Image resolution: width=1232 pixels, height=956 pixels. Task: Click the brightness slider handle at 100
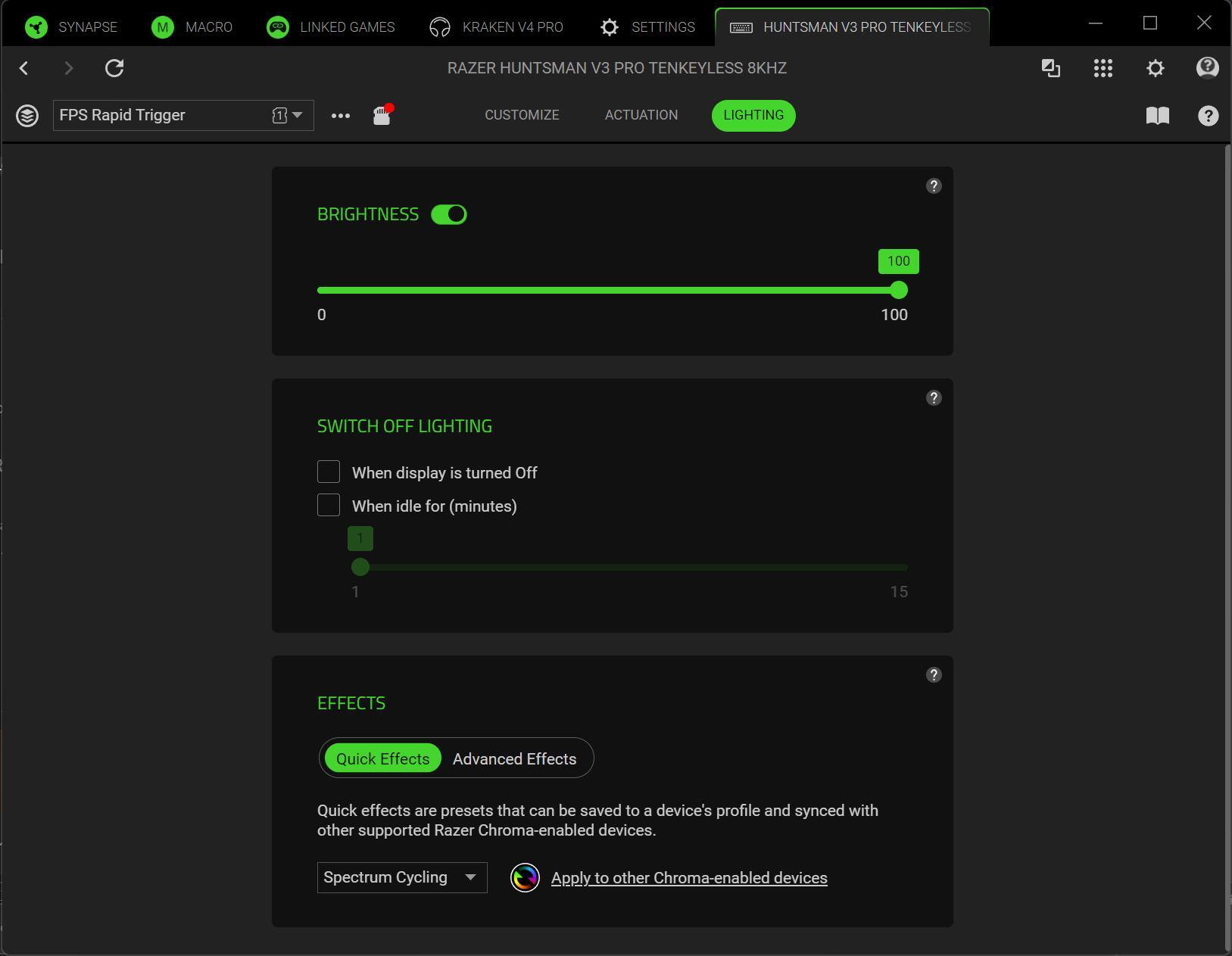click(898, 290)
